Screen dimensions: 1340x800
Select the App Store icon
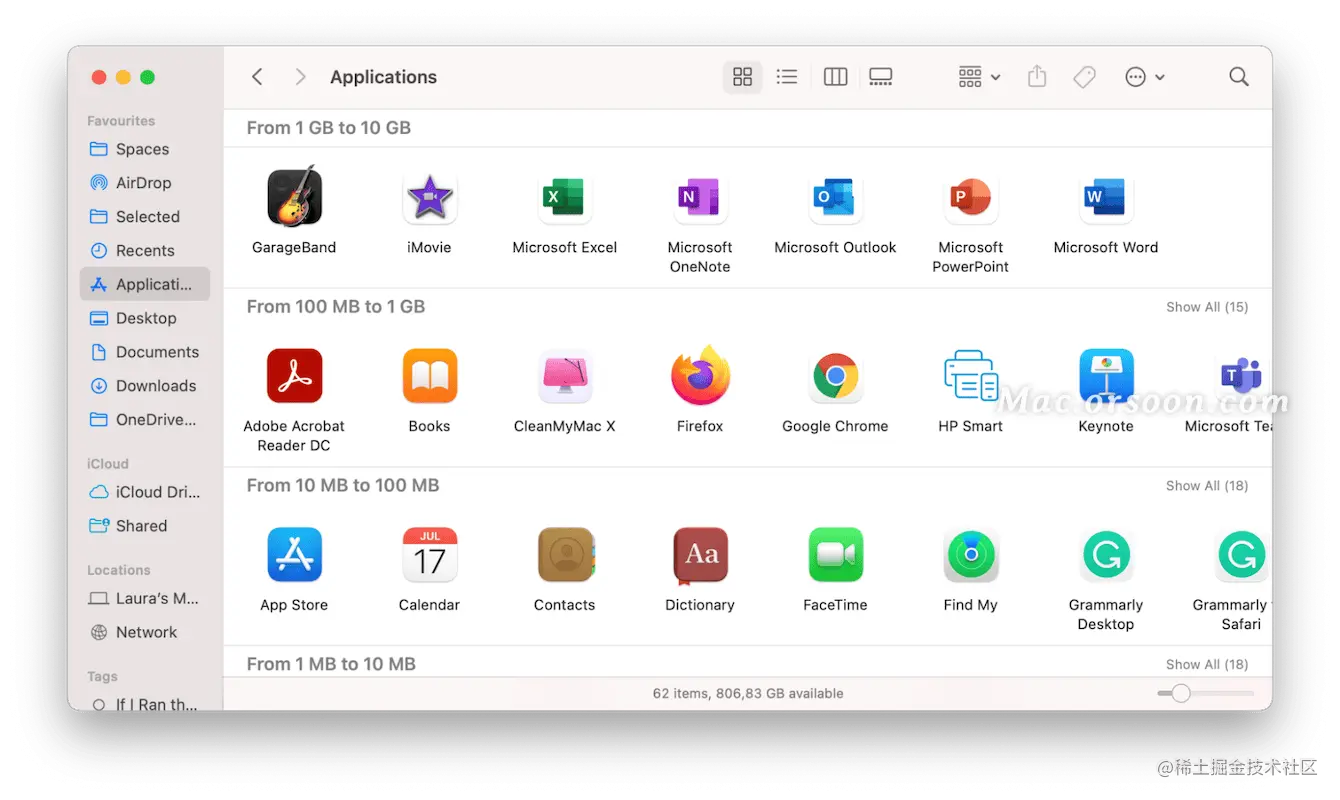(x=294, y=555)
